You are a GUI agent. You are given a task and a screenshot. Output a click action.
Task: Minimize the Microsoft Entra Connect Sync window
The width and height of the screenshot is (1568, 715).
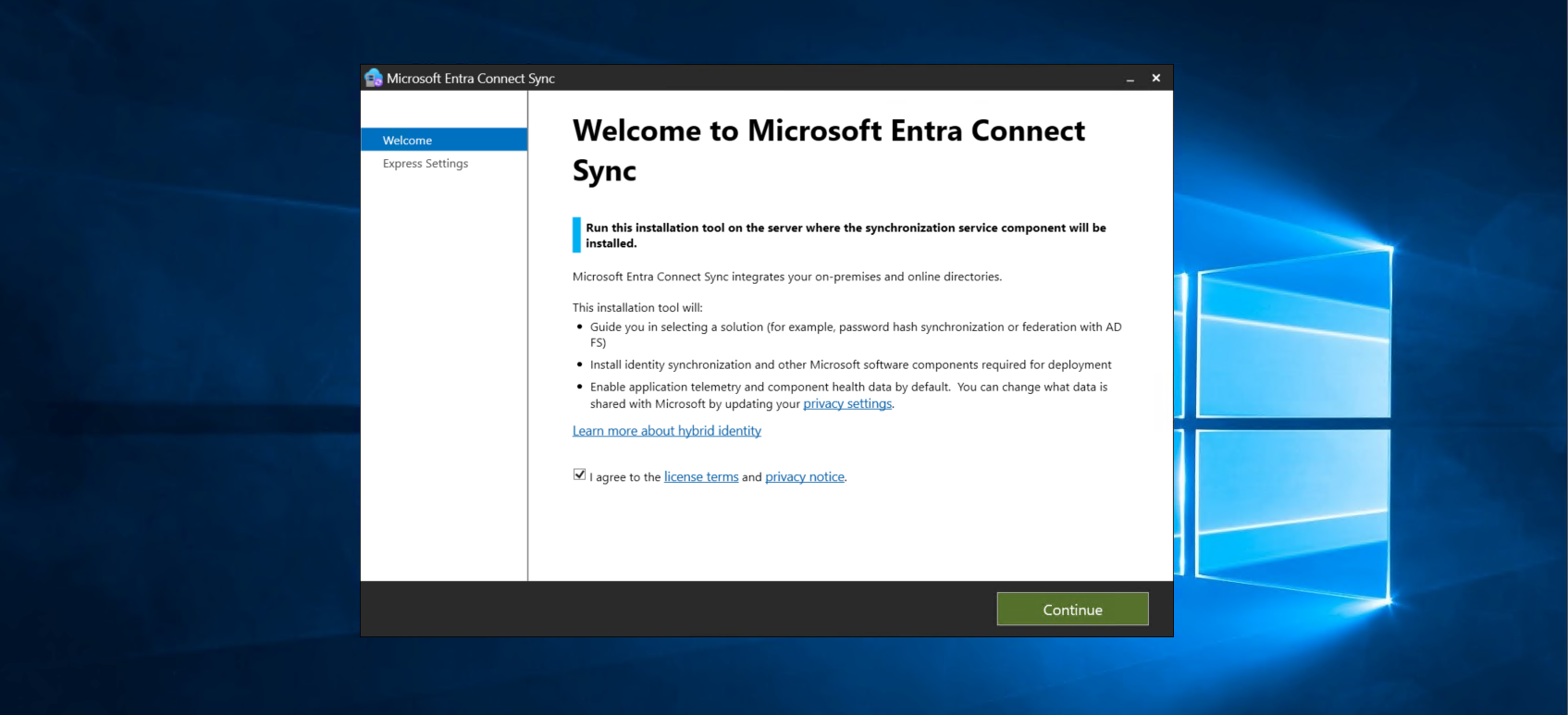pos(1130,79)
